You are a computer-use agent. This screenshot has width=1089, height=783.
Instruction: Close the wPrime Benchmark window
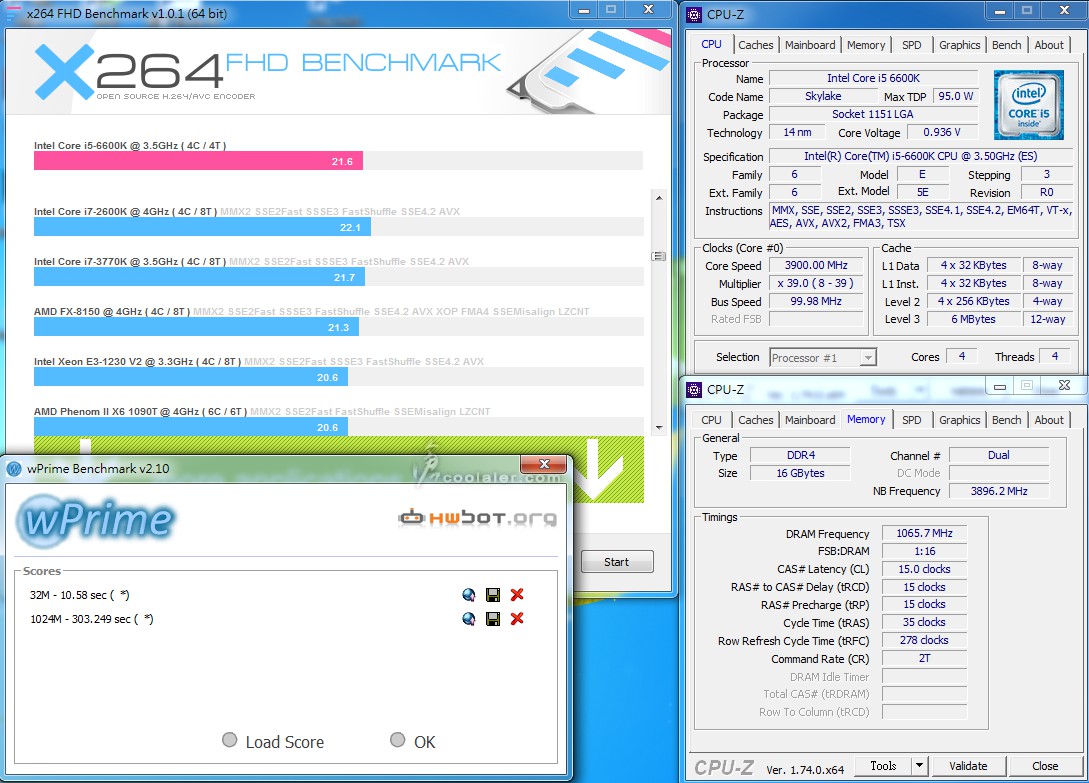point(544,464)
